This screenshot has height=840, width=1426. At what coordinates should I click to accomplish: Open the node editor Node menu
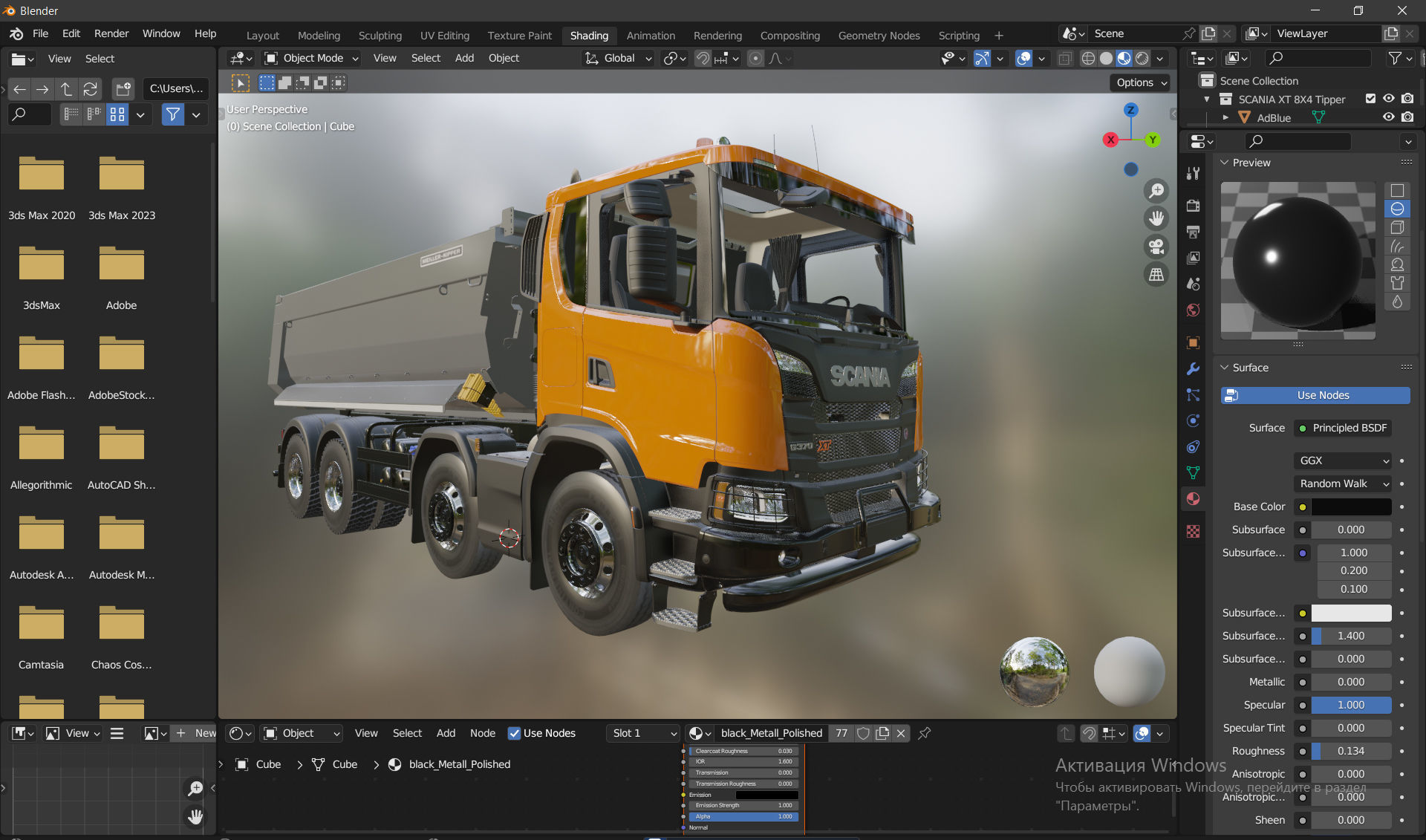pyautogui.click(x=482, y=733)
